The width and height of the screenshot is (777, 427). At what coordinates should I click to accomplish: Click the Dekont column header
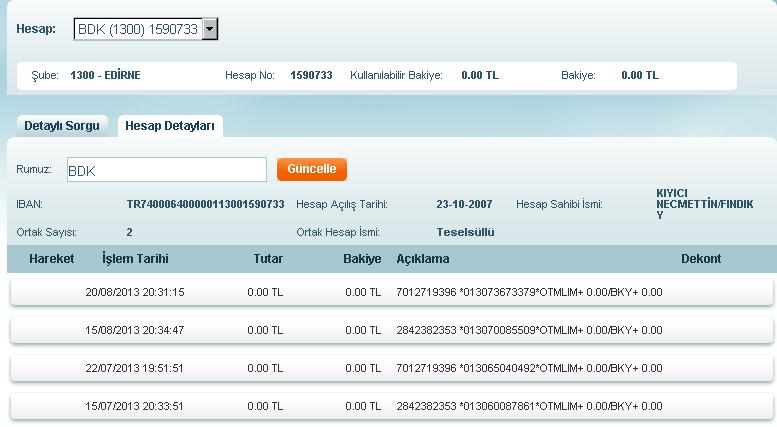click(700, 259)
